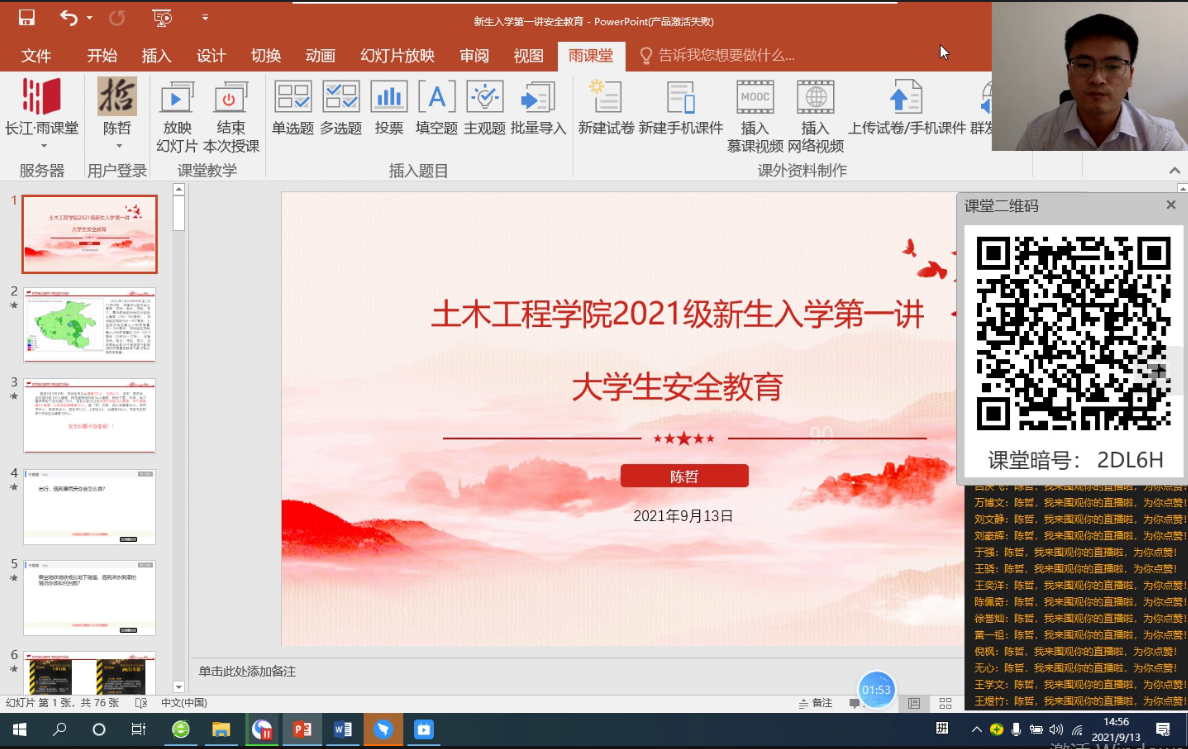Image resolution: width=1188 pixels, height=749 pixels.
Task: Add a 填空题 fill-in-blank question
Action: pos(437,98)
